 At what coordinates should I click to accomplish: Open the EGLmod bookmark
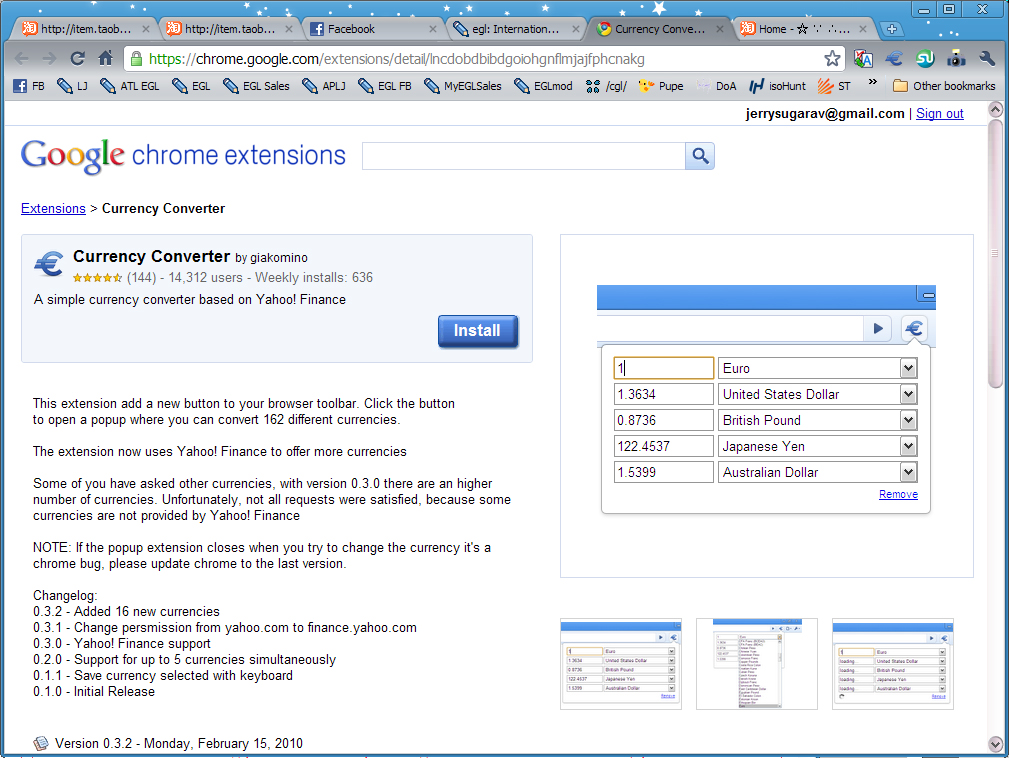(543, 86)
